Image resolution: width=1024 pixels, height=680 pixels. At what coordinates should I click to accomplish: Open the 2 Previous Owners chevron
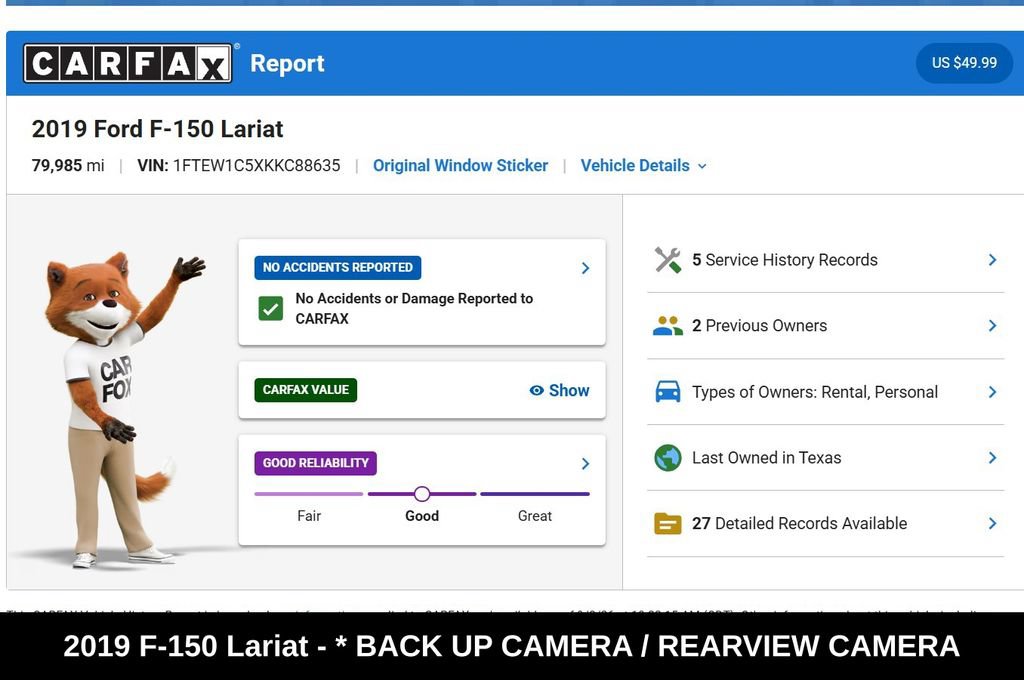pyautogui.click(x=992, y=325)
